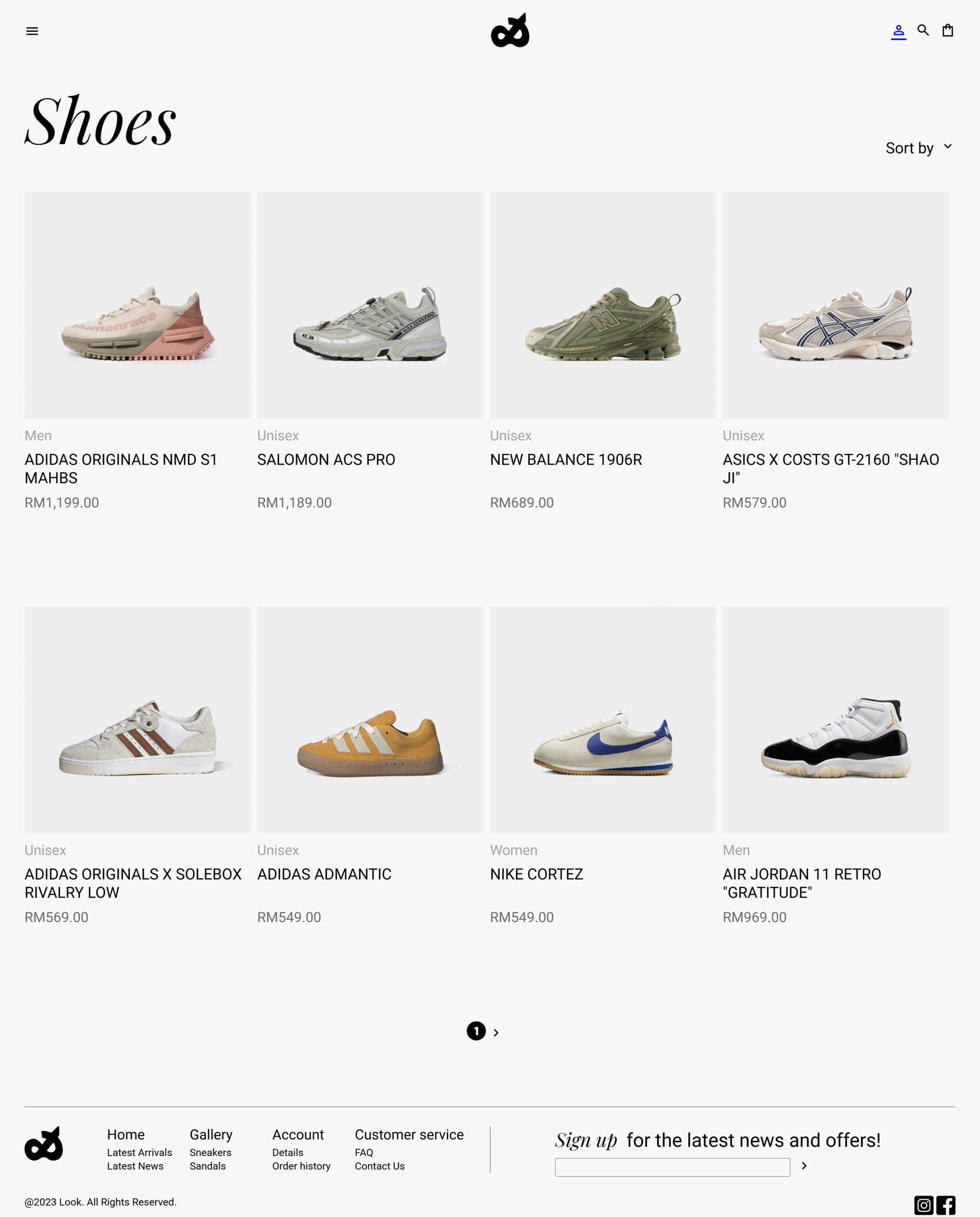980x1217 pixels.
Task: Click Contact Us in footer
Action: click(380, 1166)
